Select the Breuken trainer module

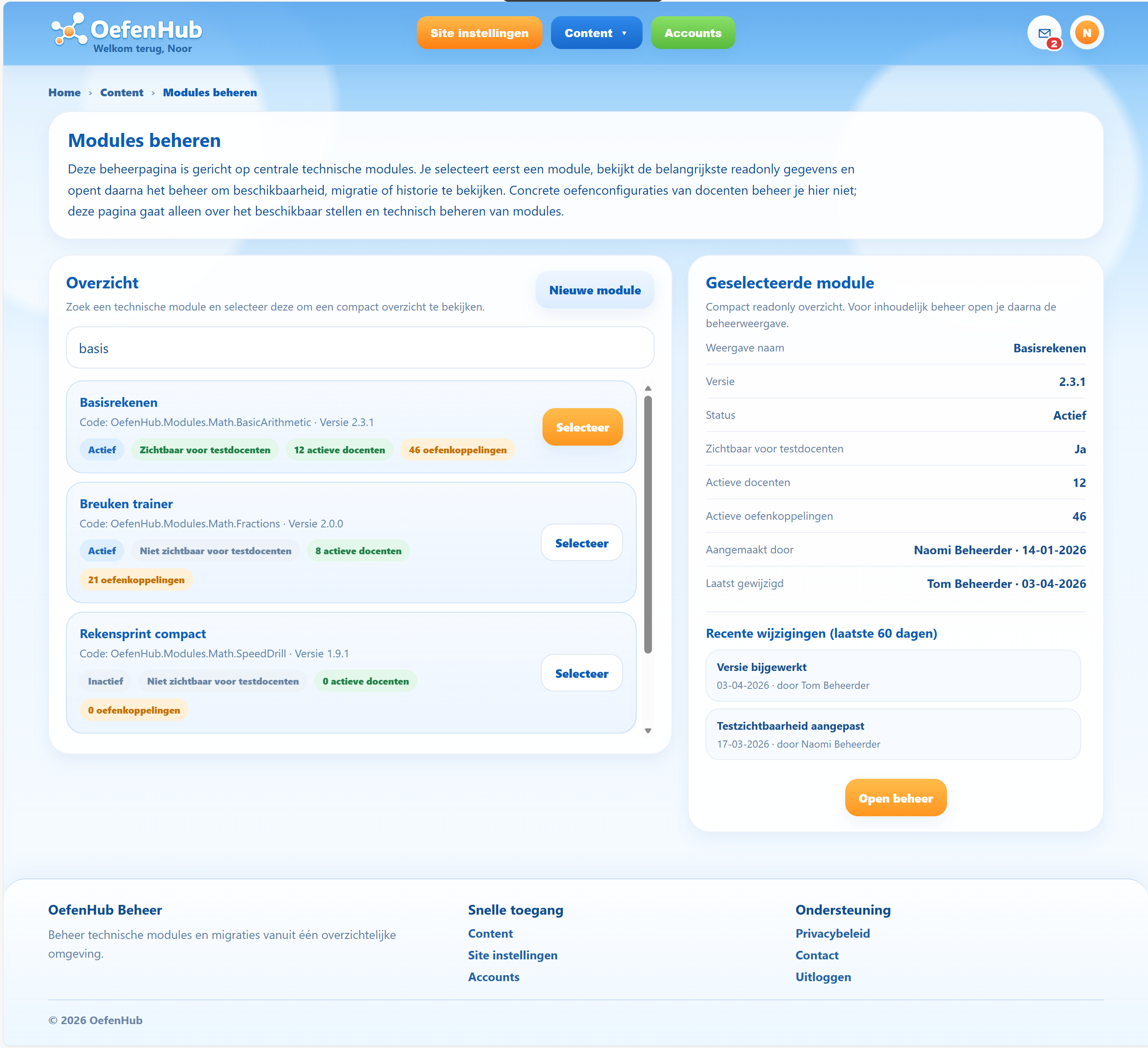[x=581, y=543]
